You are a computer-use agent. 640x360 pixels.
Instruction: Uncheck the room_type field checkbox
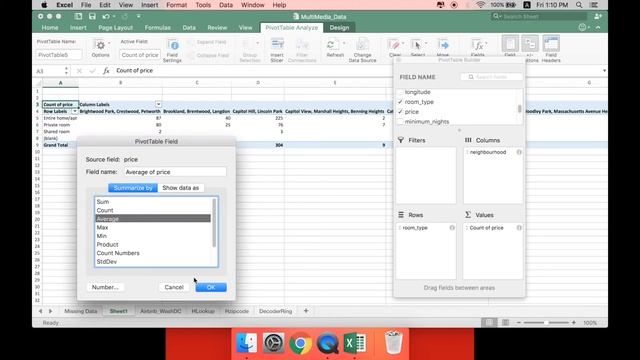coord(400,102)
